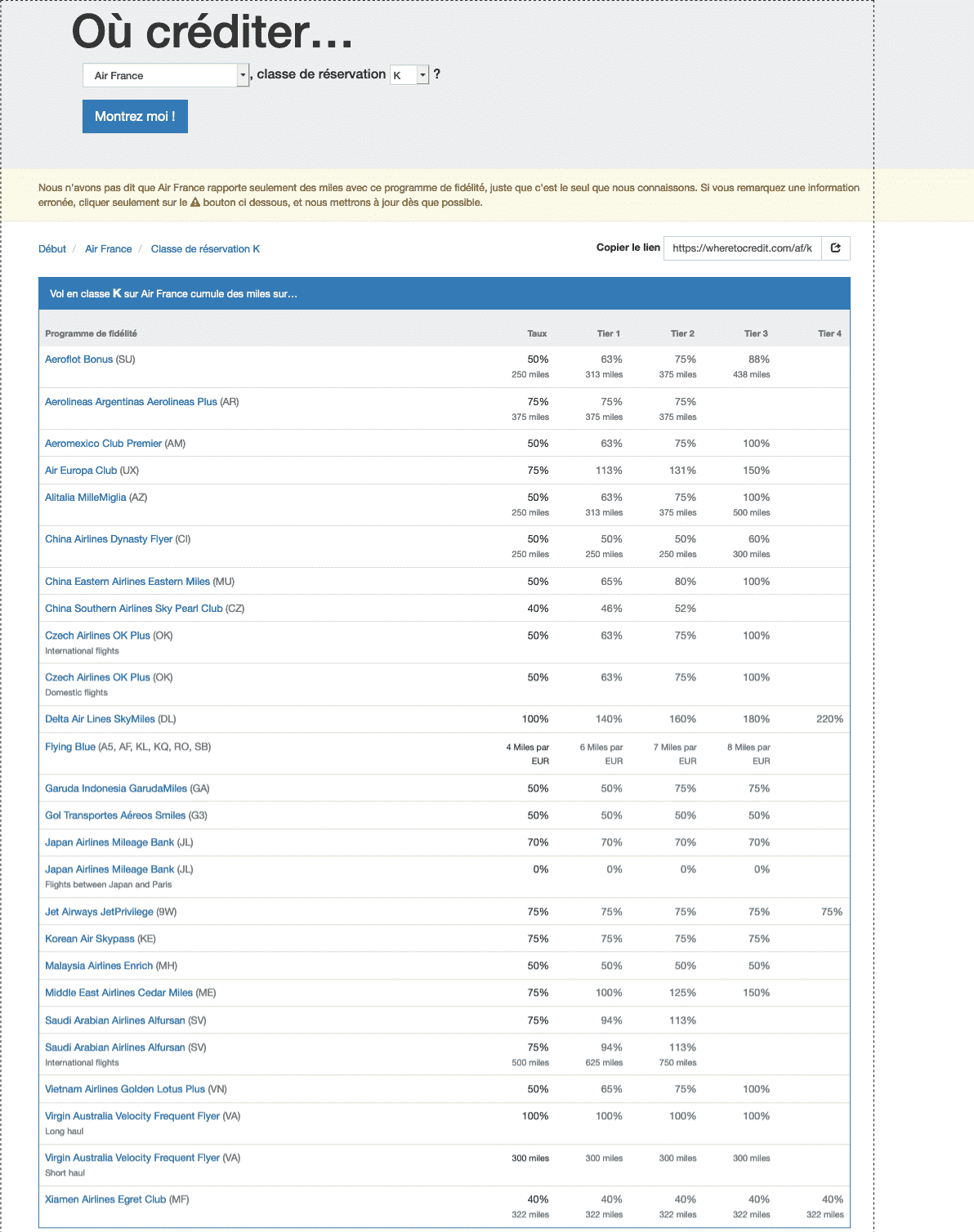This screenshot has height=1232, width=974.
Task: Open Korean Air Skypass link
Action: [90, 939]
